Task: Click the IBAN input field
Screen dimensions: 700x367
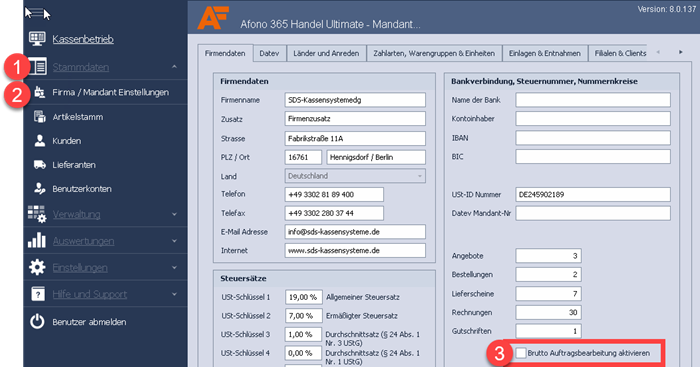Action: [593, 138]
